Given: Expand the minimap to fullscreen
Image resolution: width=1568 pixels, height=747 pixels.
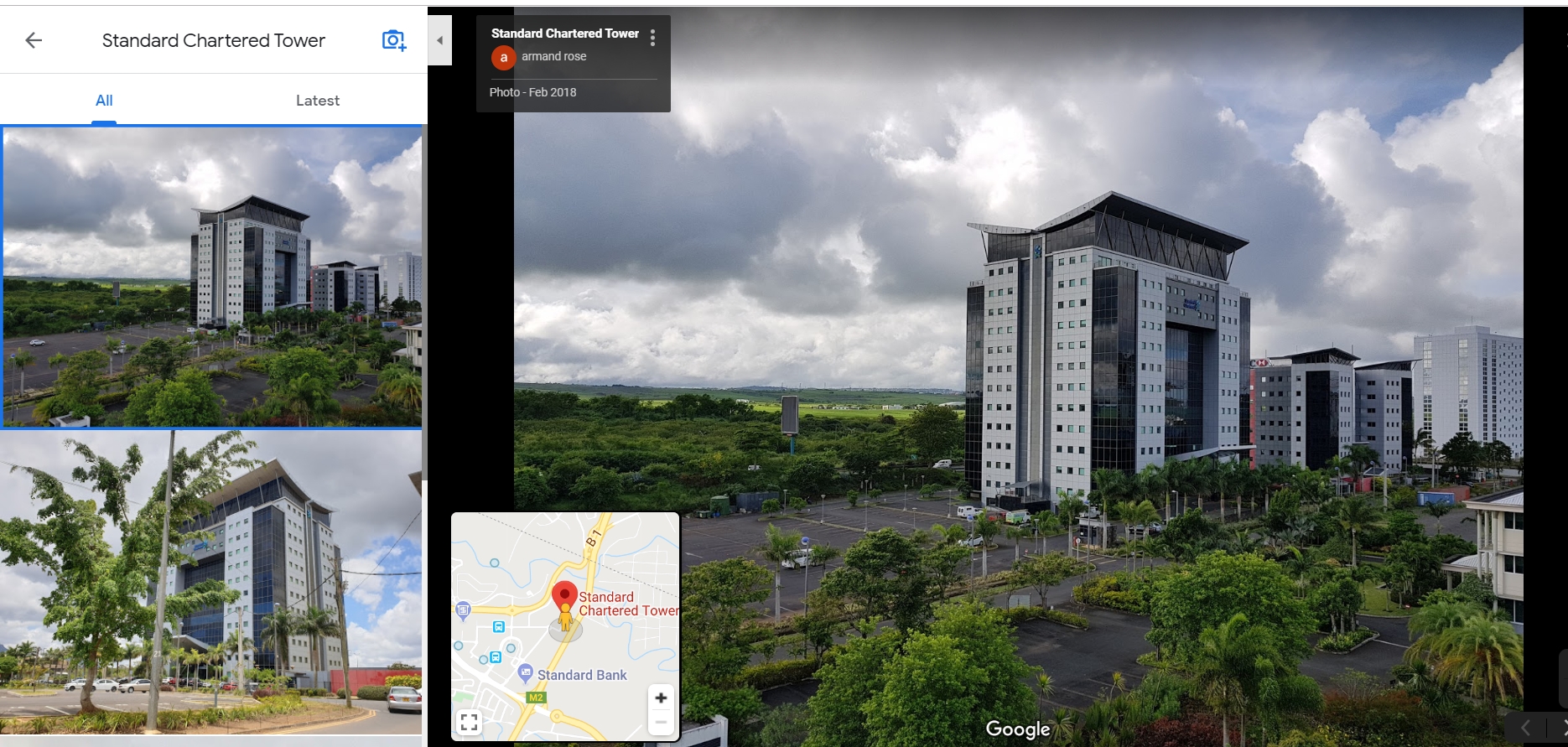Looking at the screenshot, I should point(470,722).
